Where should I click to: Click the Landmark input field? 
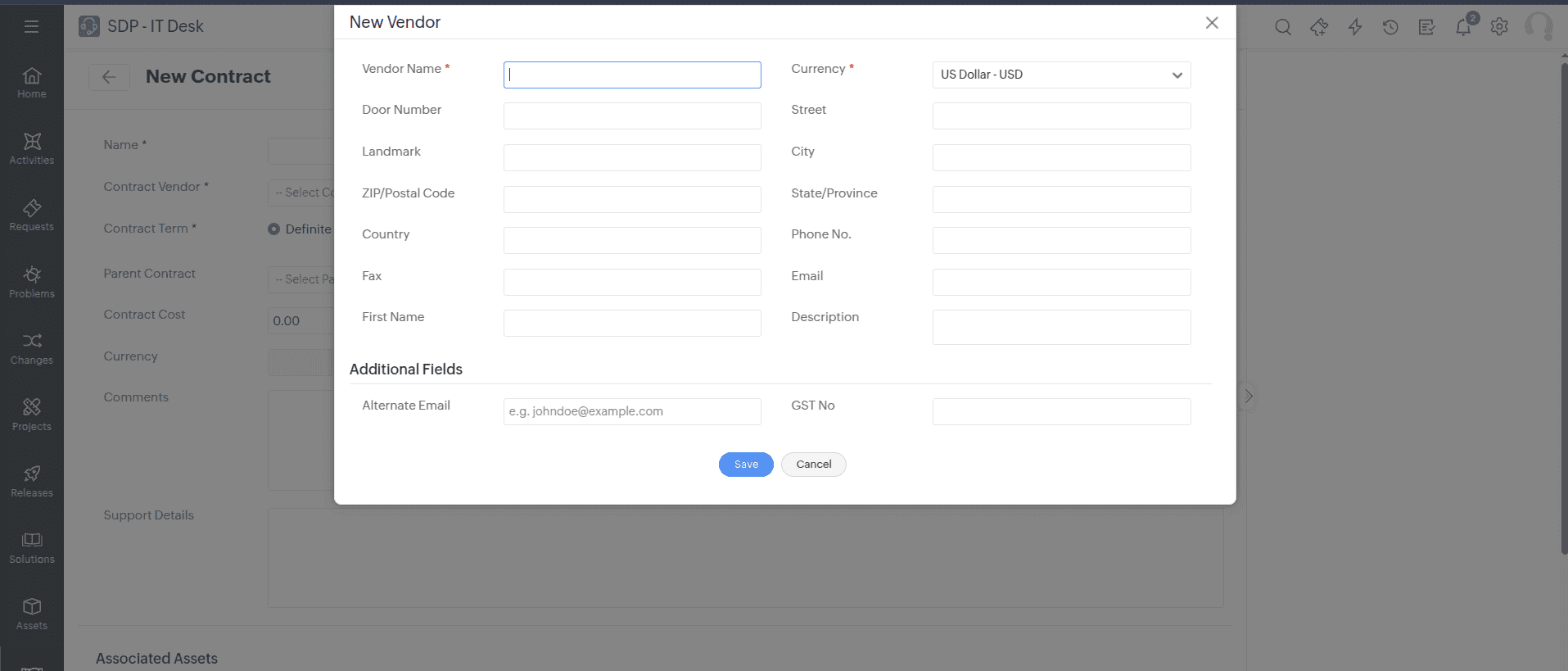(632, 157)
